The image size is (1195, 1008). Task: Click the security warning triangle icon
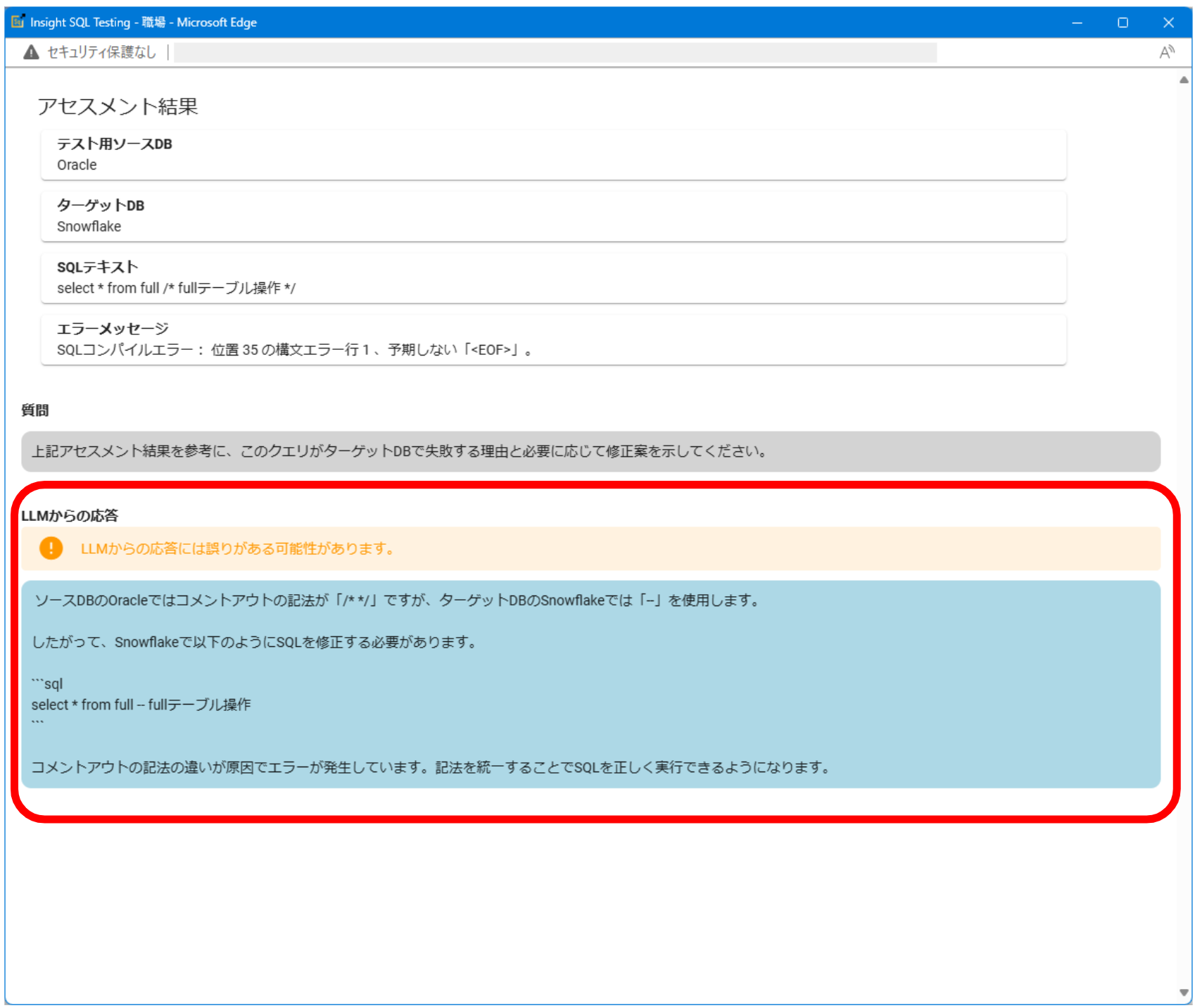coord(31,52)
